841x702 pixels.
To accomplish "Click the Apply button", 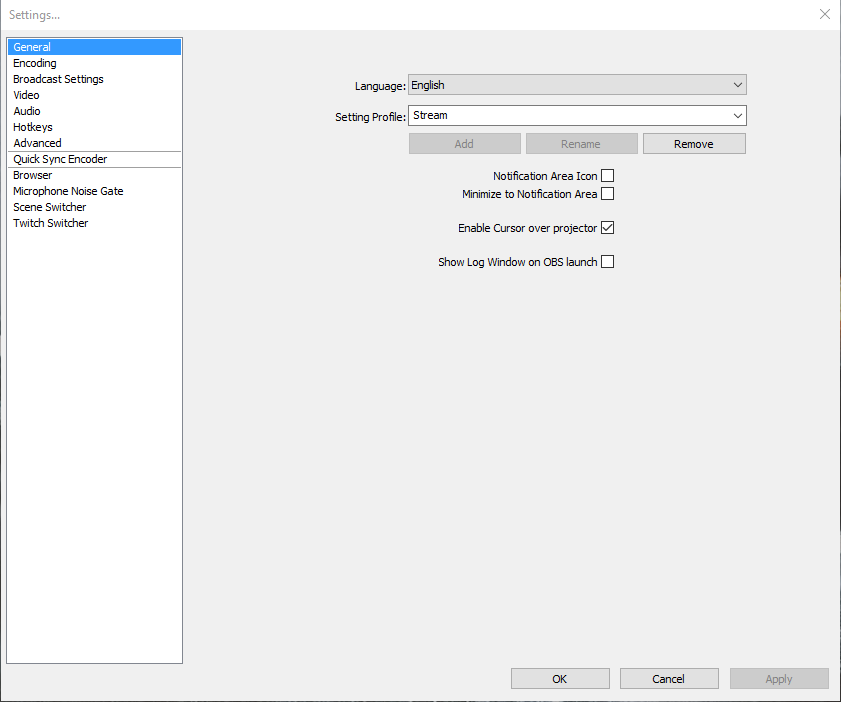I will (x=779, y=679).
